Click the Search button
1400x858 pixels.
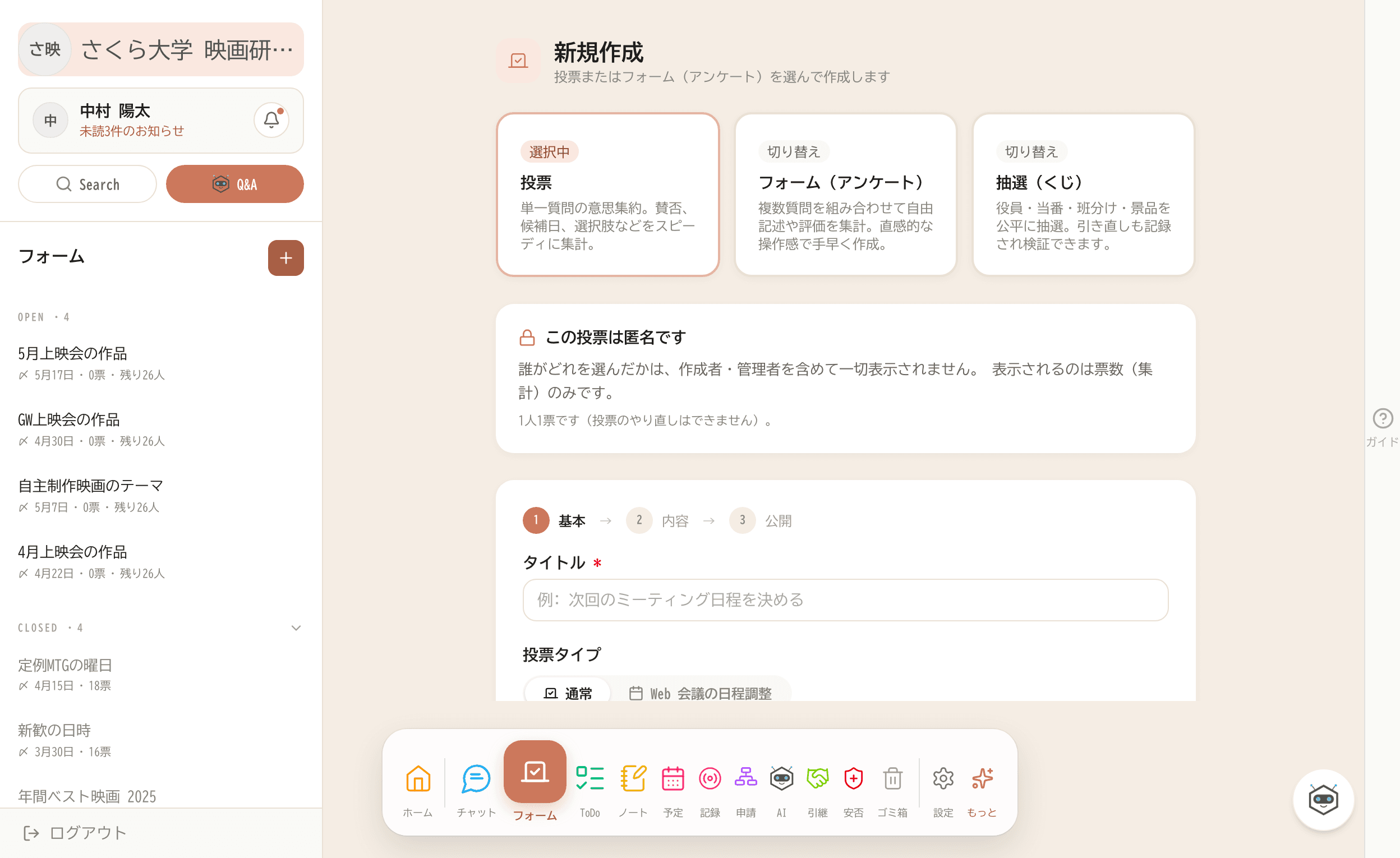[87, 184]
